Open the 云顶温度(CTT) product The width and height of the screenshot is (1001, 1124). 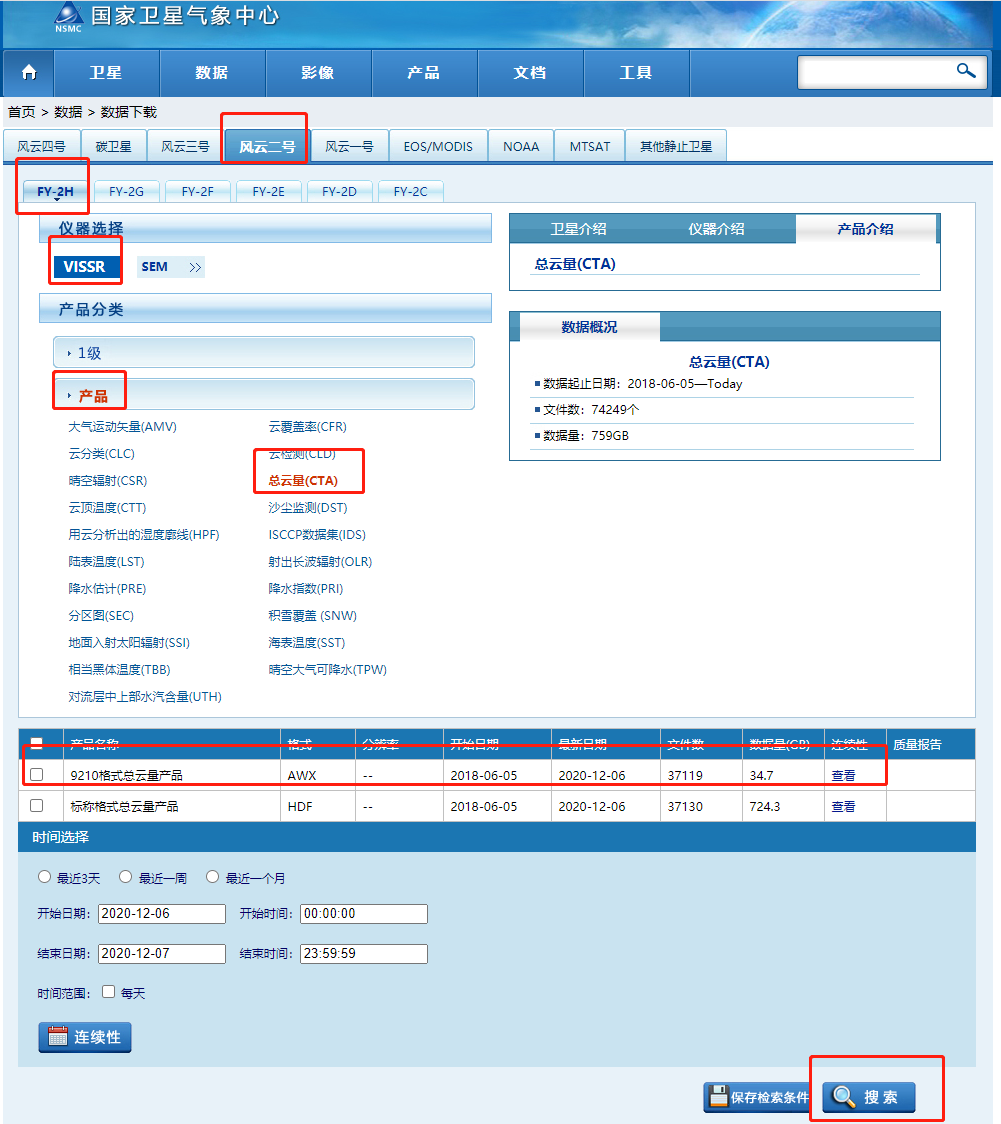[108, 508]
